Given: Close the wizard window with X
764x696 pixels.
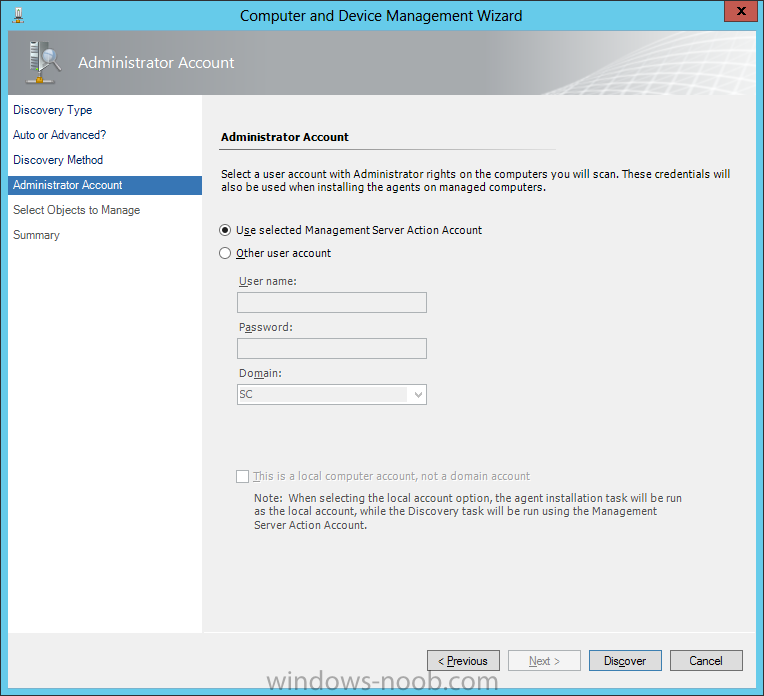Looking at the screenshot, I should 741,11.
